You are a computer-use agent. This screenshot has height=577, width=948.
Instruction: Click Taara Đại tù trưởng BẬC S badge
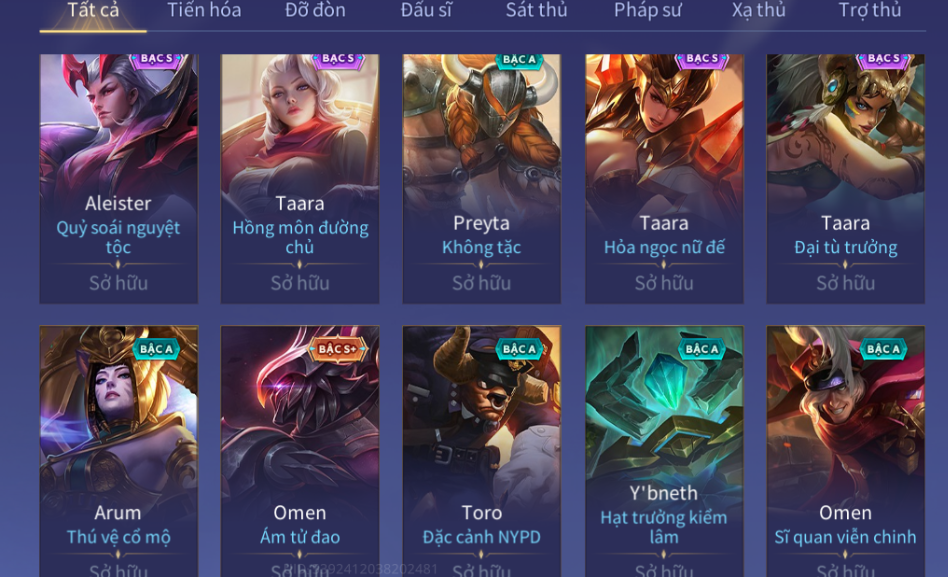click(883, 59)
